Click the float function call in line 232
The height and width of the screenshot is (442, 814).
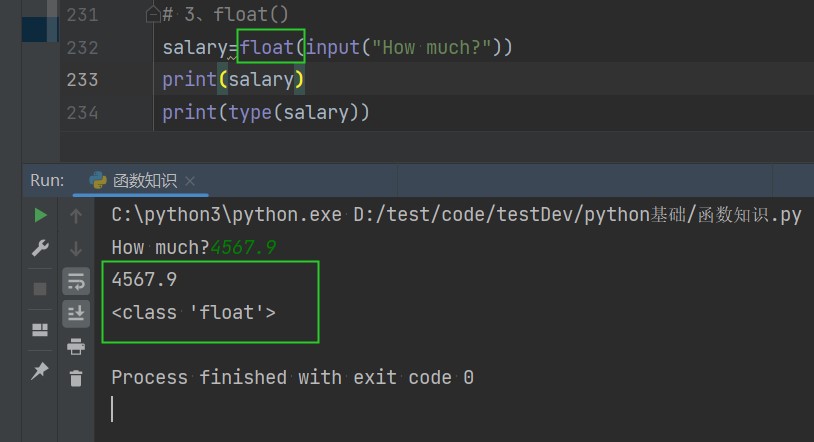268,47
